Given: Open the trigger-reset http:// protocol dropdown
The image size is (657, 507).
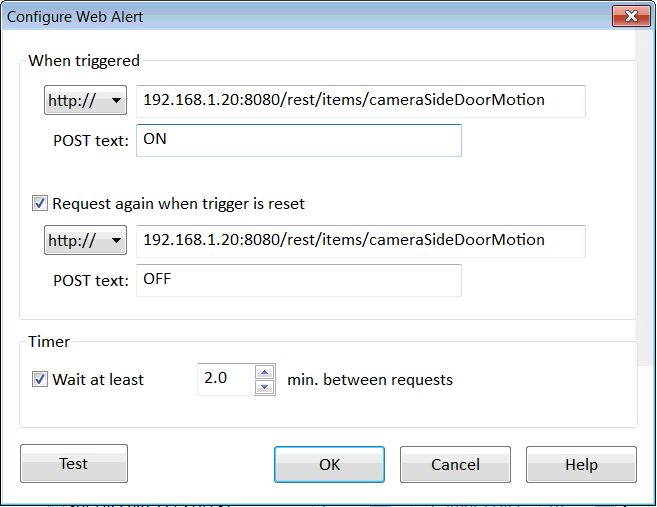Looking at the screenshot, I should pyautogui.click(x=85, y=241).
